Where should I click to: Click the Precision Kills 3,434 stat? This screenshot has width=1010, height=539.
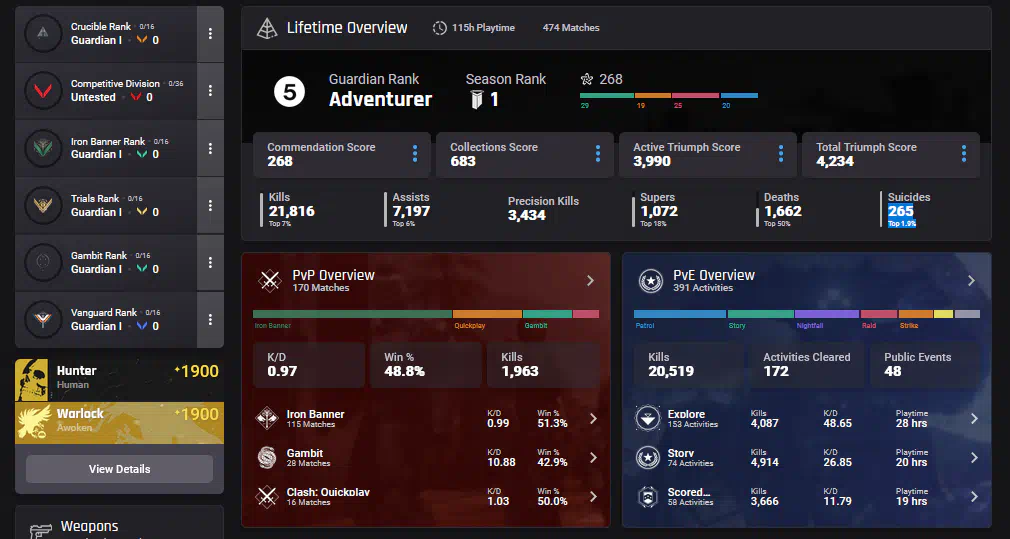543,209
